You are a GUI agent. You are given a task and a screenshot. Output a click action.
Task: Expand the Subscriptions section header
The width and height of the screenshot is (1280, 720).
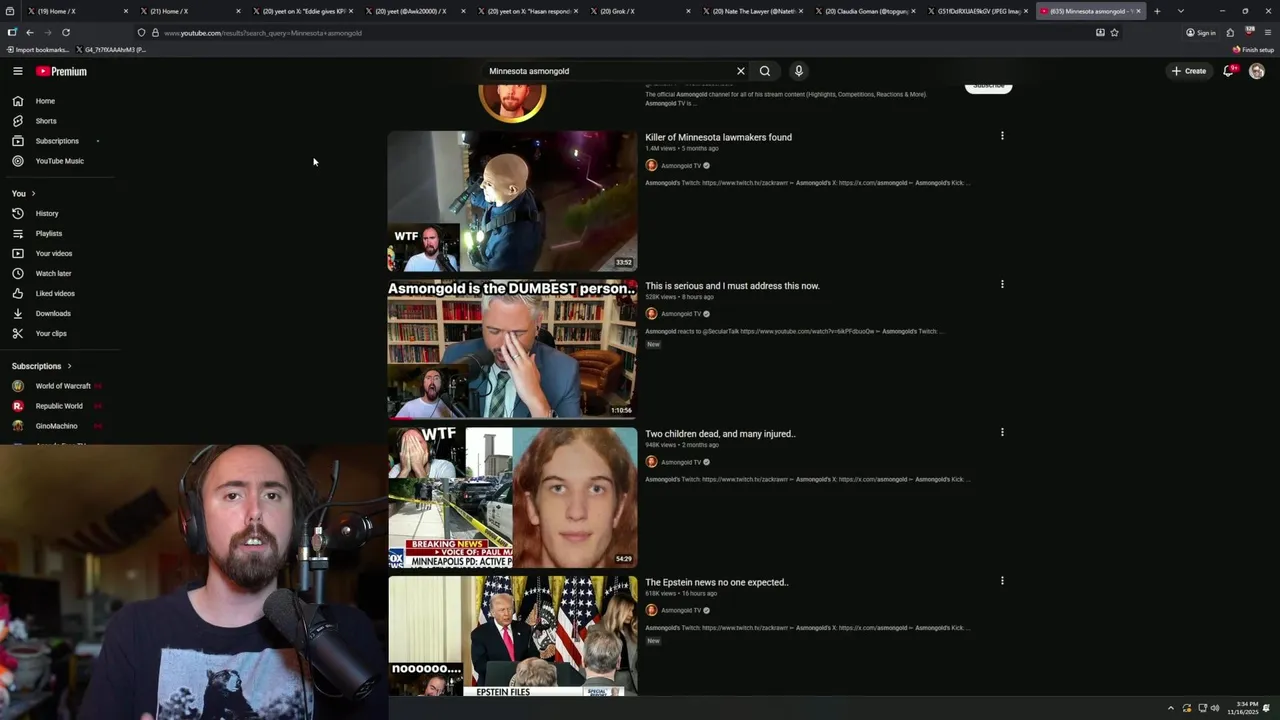[x=42, y=366]
